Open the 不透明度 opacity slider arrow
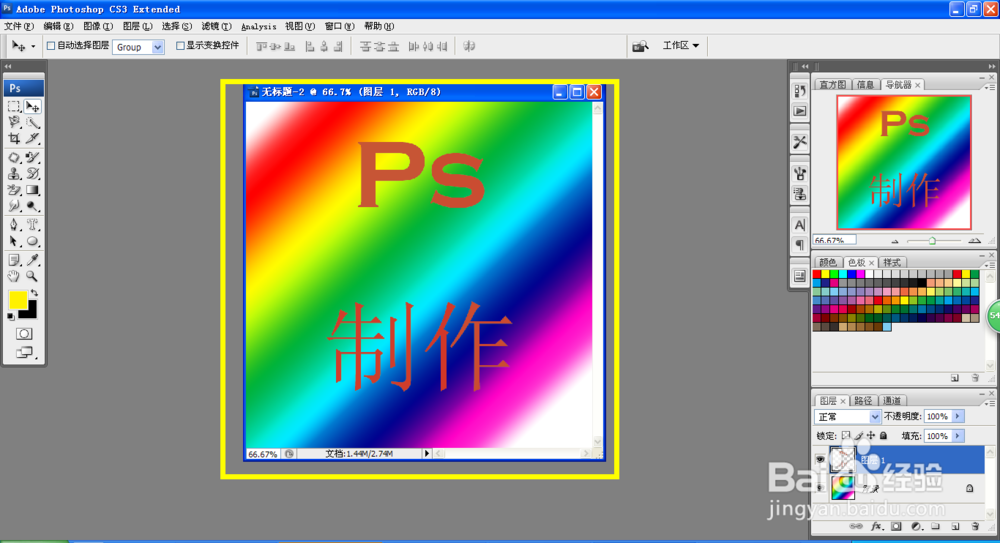Screen dimensions: 1000x543 [x=957, y=417]
